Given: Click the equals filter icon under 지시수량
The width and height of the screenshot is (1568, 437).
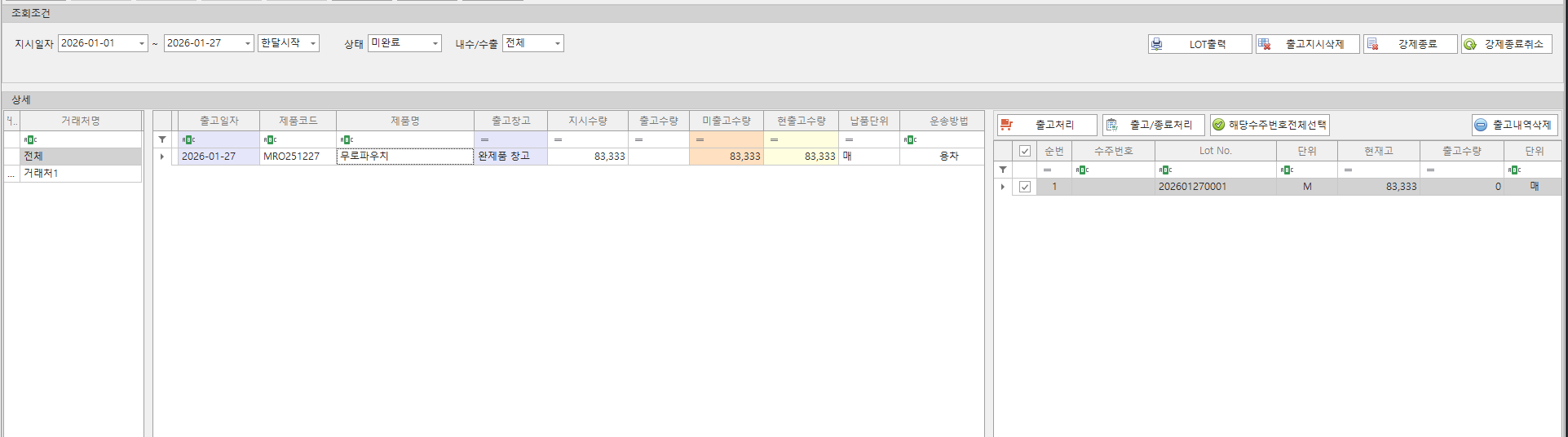Looking at the screenshot, I should [x=558, y=140].
